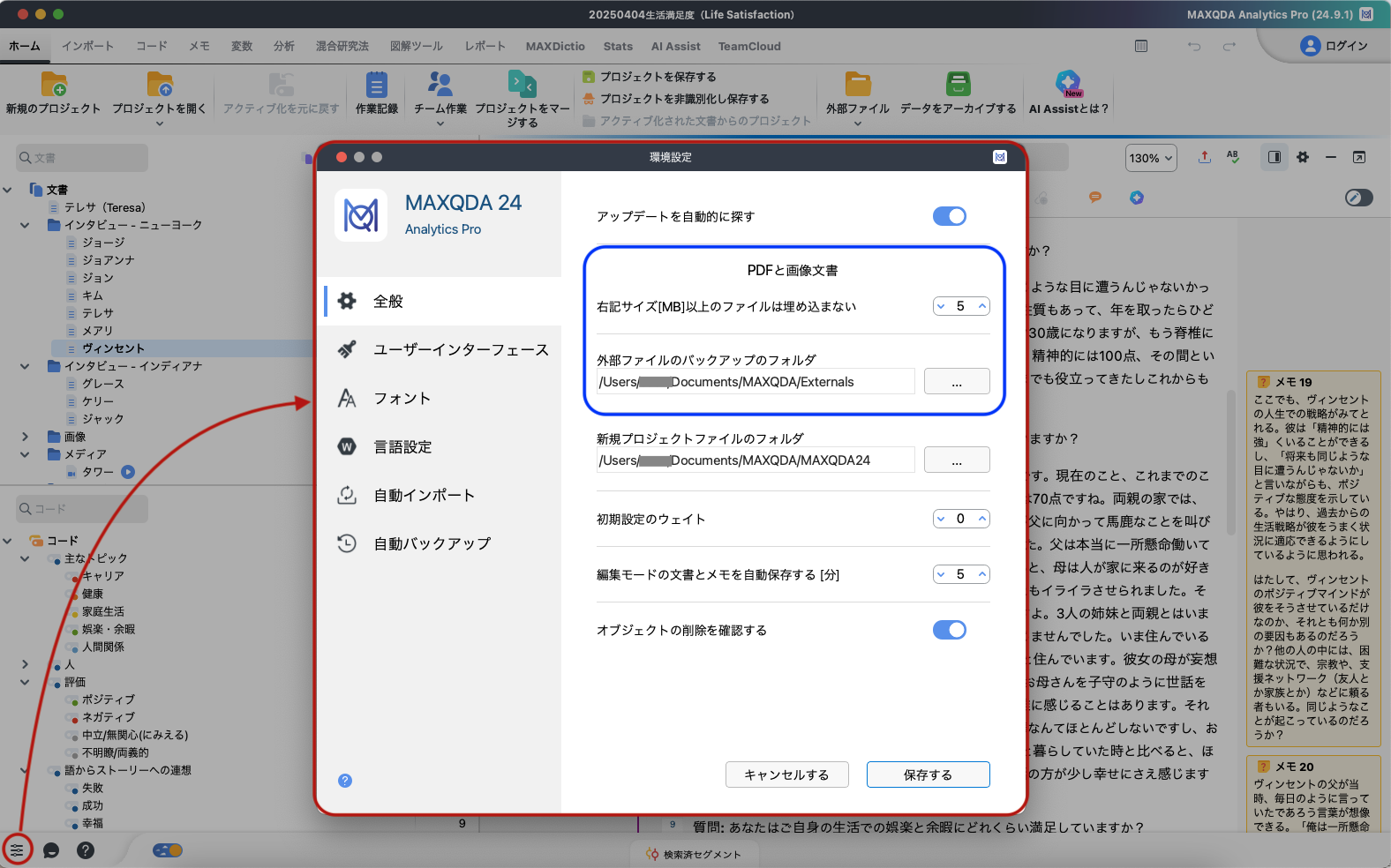1391x868 pixels.
Task: Select the ポジティブ code
Action: pyautogui.click(x=109, y=700)
